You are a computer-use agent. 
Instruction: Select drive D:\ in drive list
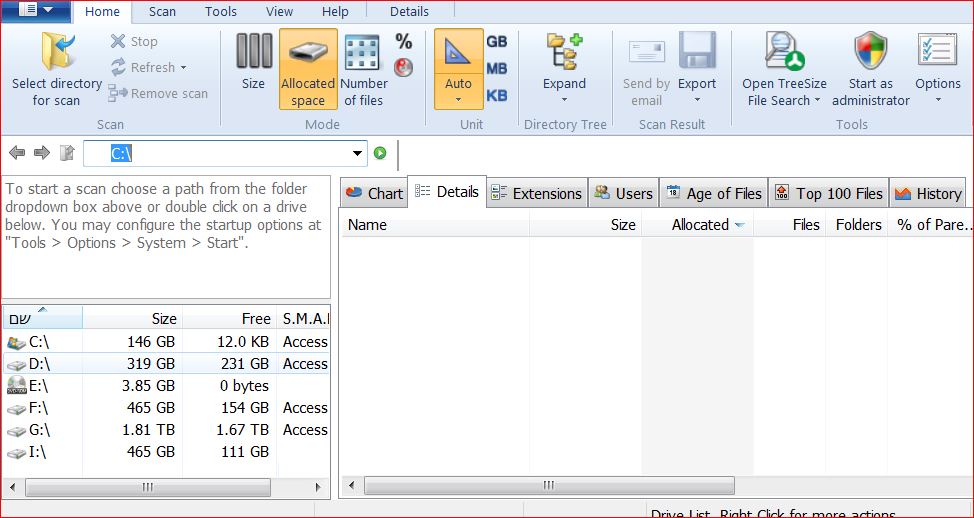click(166, 364)
